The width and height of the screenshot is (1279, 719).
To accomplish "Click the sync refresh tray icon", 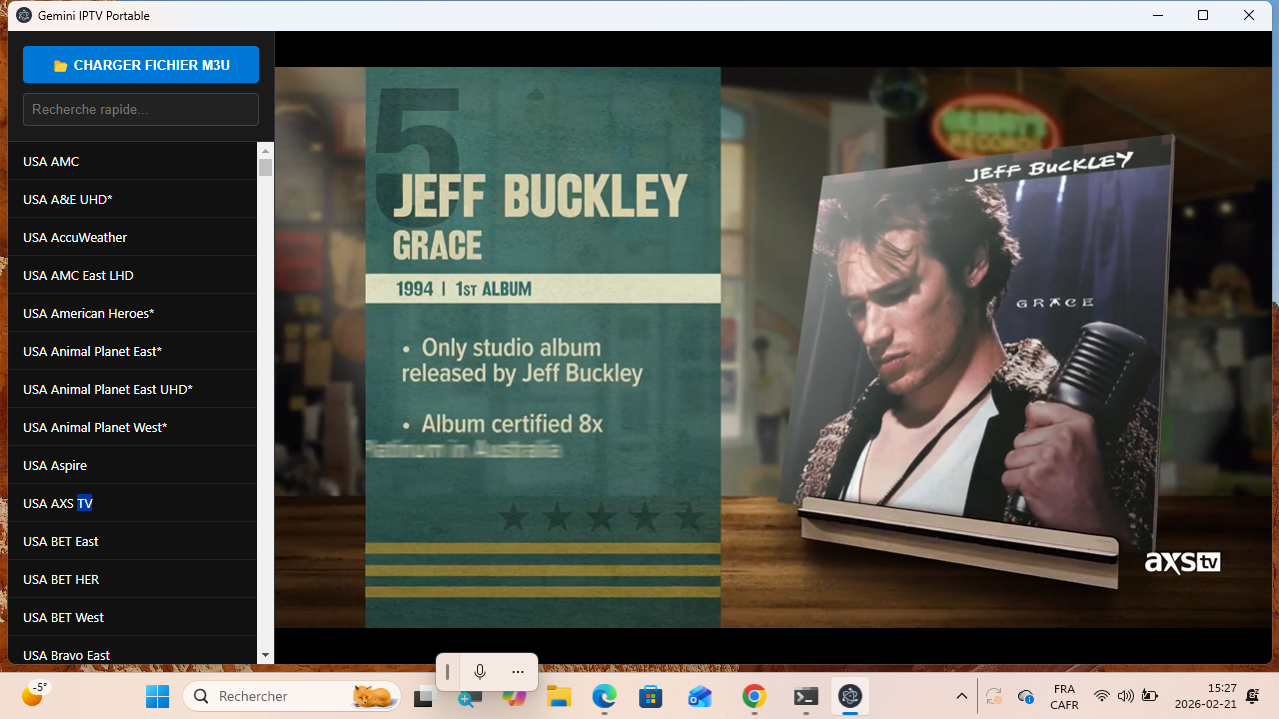I will [994, 696].
